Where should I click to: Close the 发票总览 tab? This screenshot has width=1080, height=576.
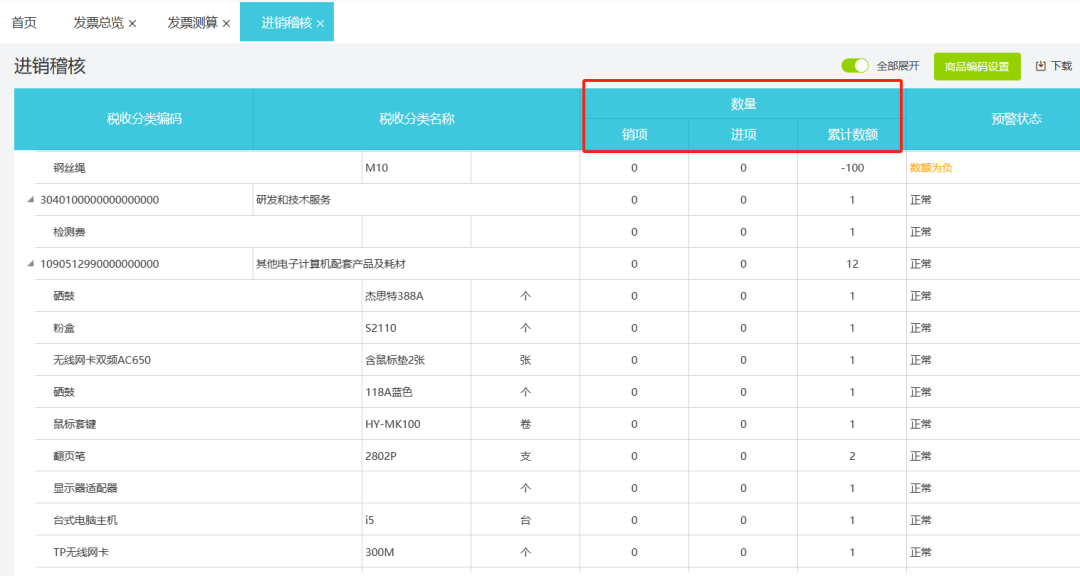132,23
